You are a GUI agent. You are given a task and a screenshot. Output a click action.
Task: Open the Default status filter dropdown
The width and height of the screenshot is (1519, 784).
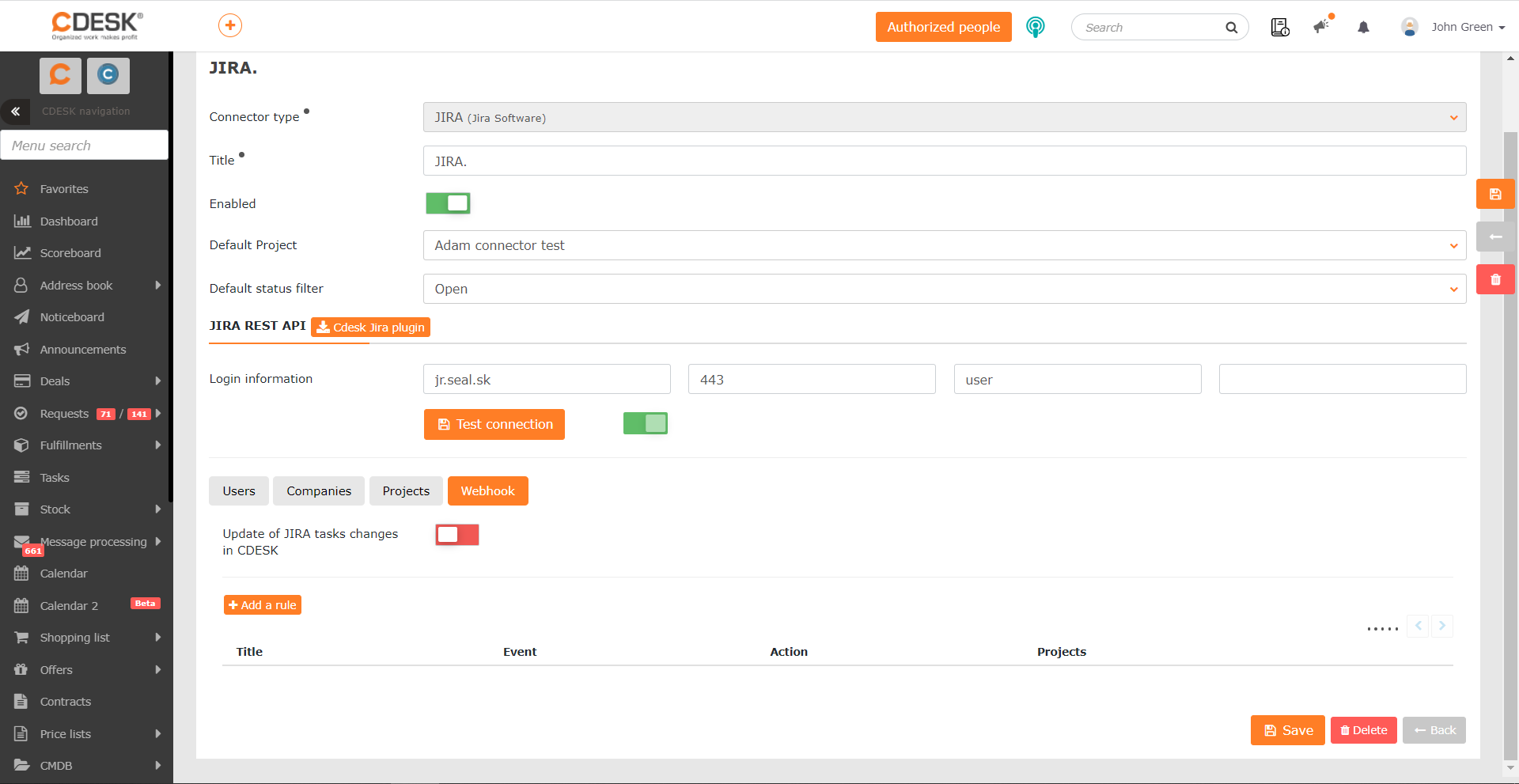click(945, 289)
